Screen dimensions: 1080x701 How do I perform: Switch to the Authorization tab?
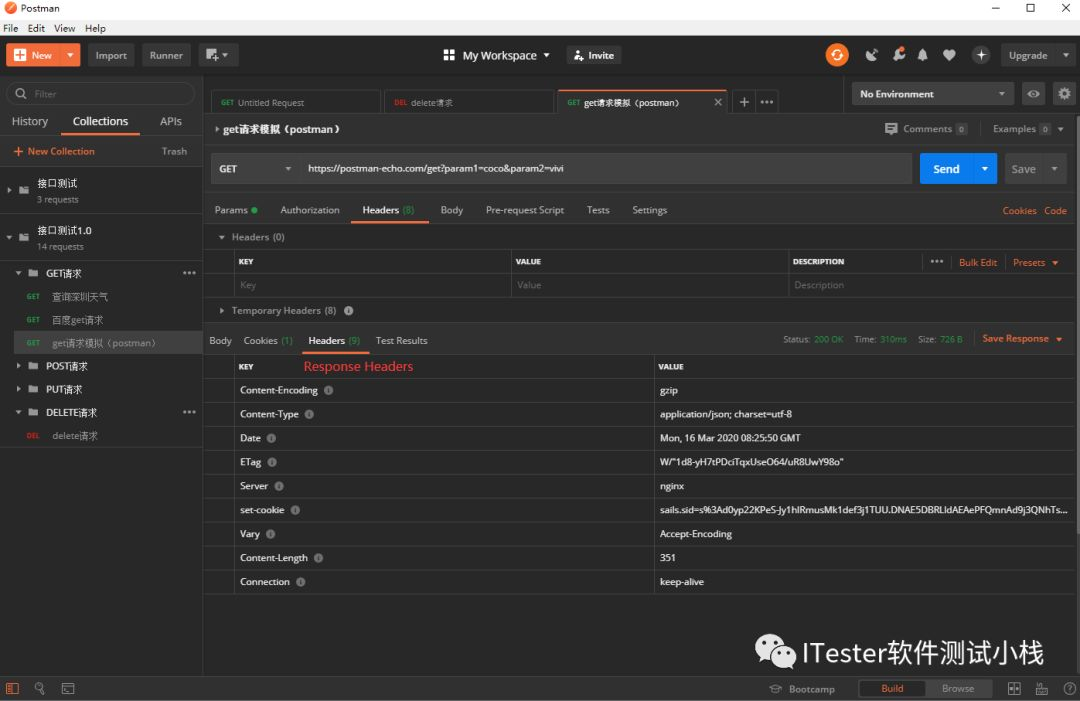coord(310,210)
